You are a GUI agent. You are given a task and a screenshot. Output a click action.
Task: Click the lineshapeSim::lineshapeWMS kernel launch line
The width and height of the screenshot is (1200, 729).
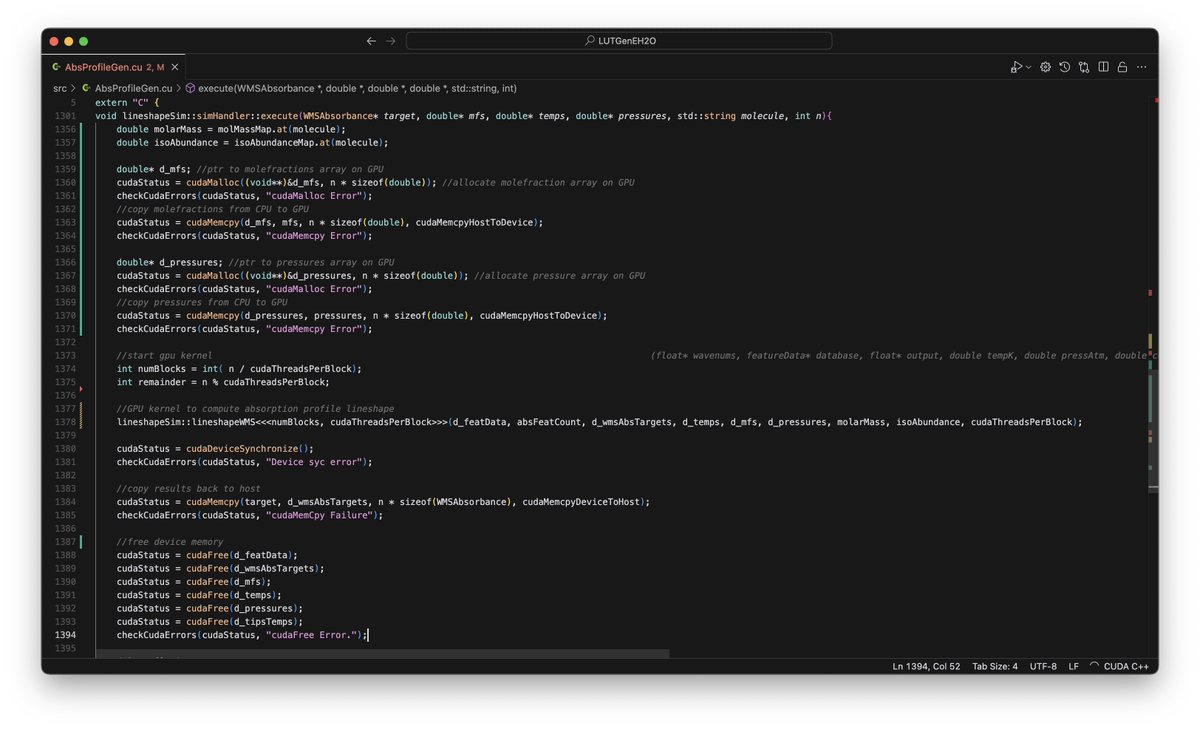[599, 422]
